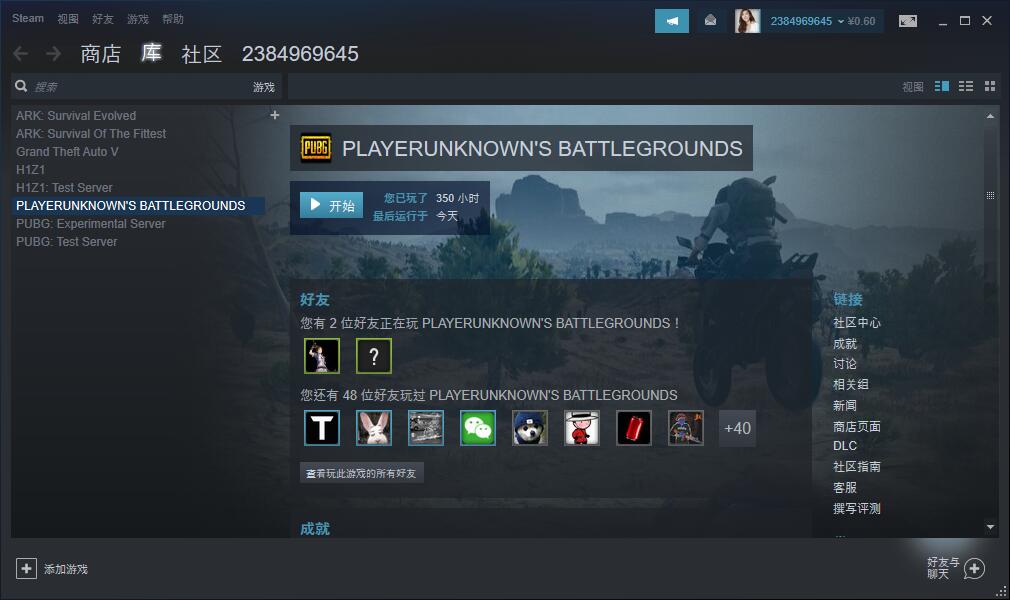Open the armed soldier friend avatar
The image size is (1010, 600).
[685, 428]
